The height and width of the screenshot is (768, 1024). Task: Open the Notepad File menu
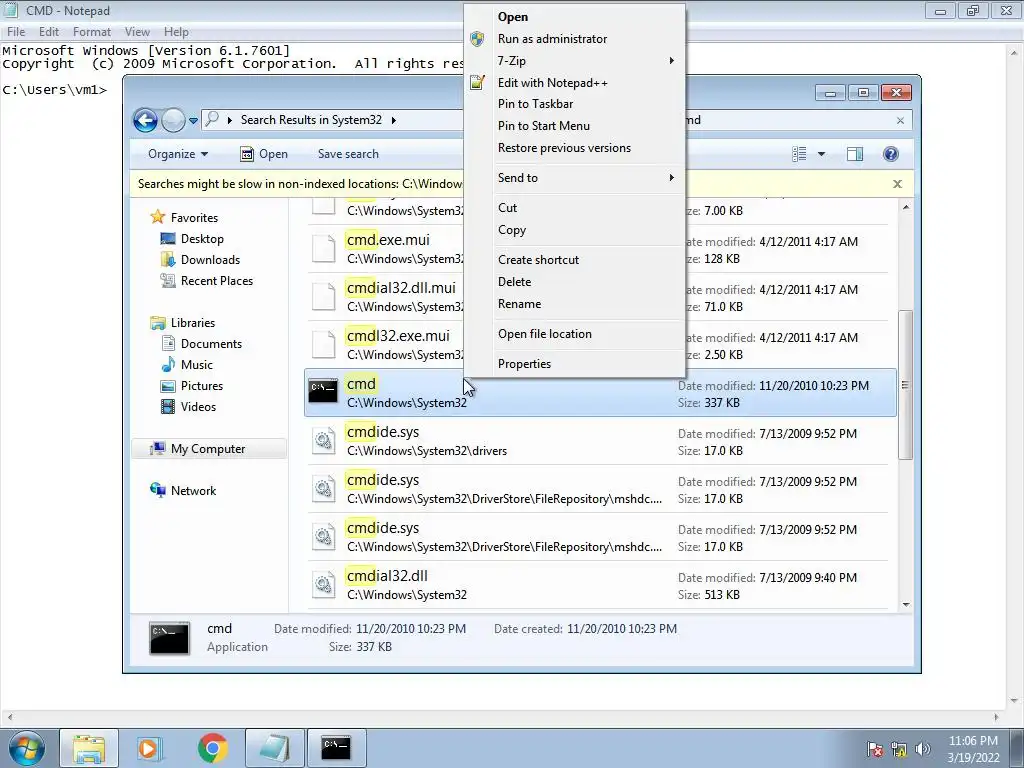[x=16, y=32]
